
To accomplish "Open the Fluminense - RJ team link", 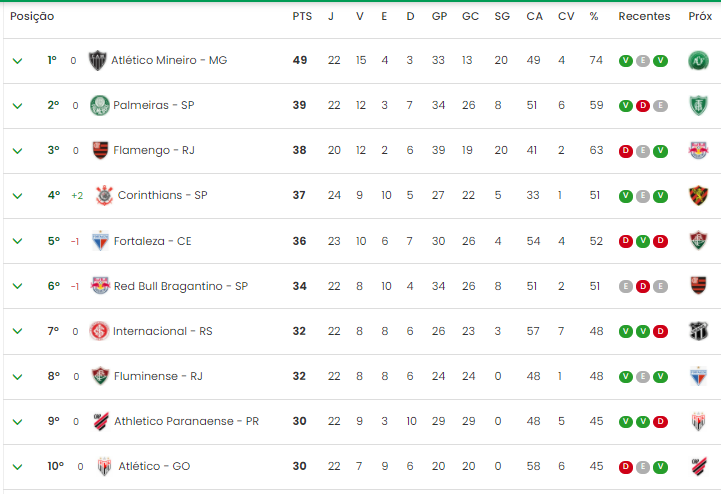I will click(158, 376).
